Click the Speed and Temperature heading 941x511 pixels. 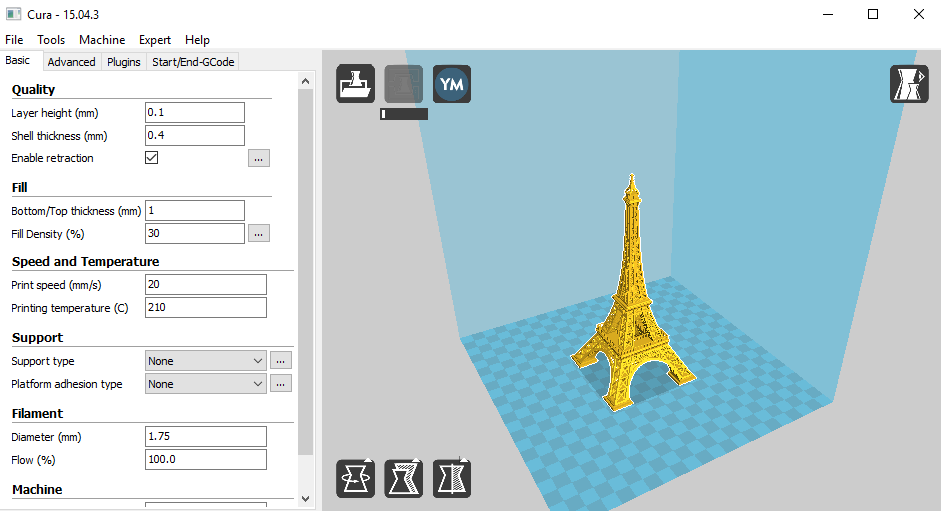tap(85, 261)
